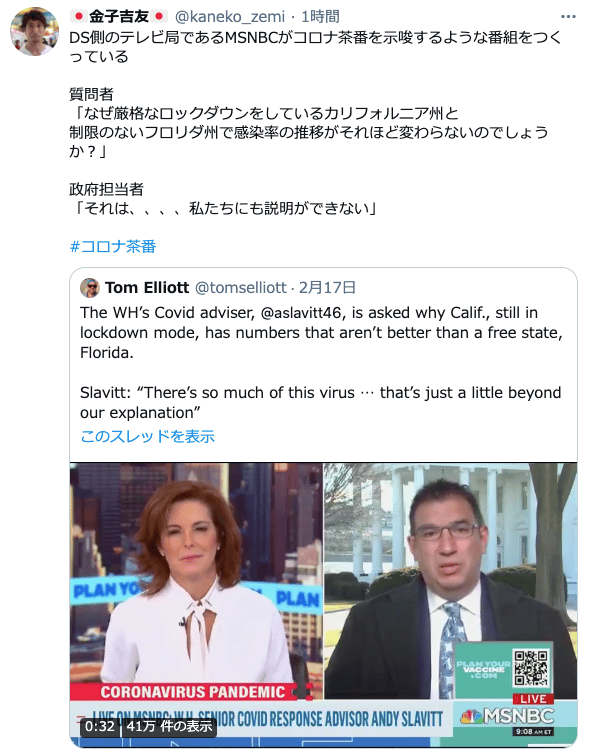This screenshot has height=753, width=589.
Task: Click the 1時間 tweet timestamp
Action: (320, 17)
